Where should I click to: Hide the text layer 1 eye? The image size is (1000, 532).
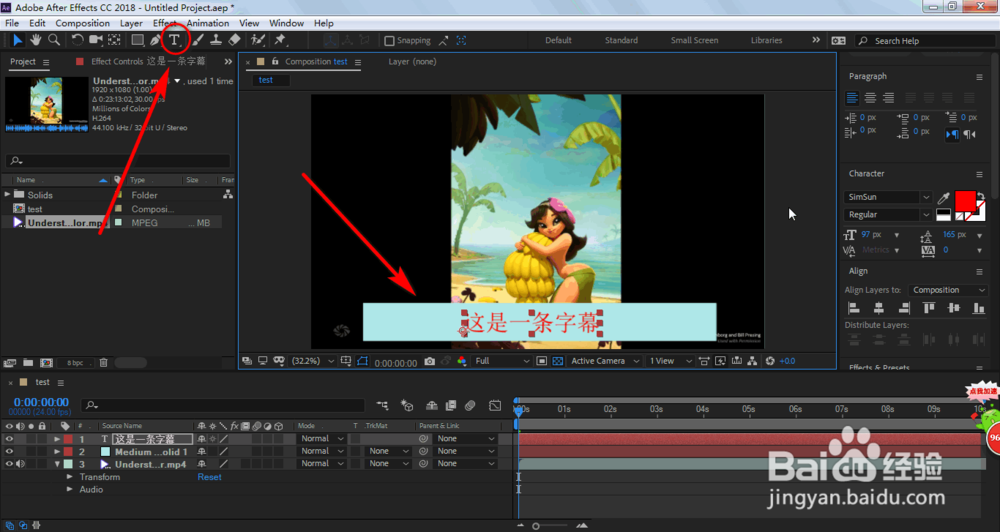click(9, 439)
